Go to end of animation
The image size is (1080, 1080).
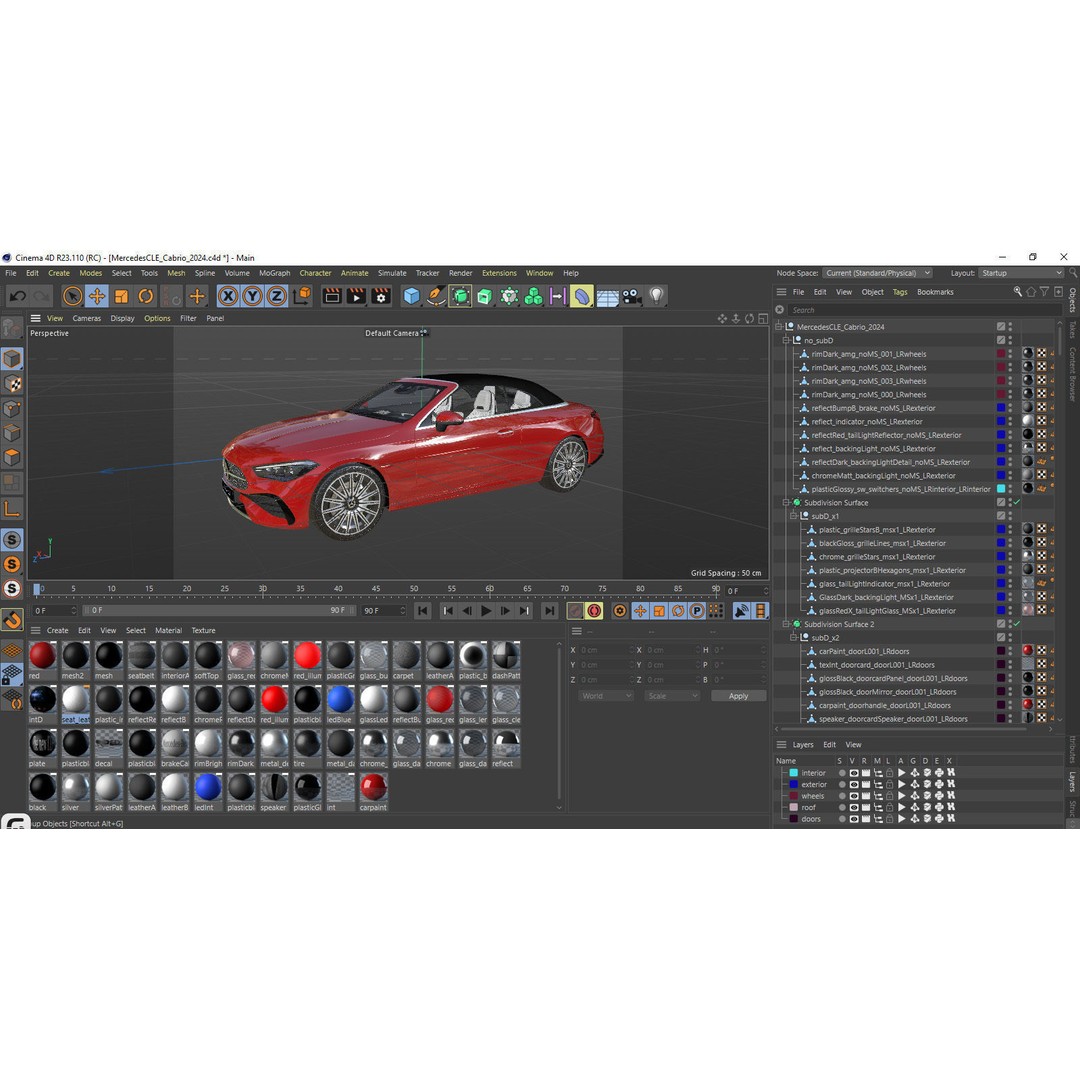tap(549, 611)
